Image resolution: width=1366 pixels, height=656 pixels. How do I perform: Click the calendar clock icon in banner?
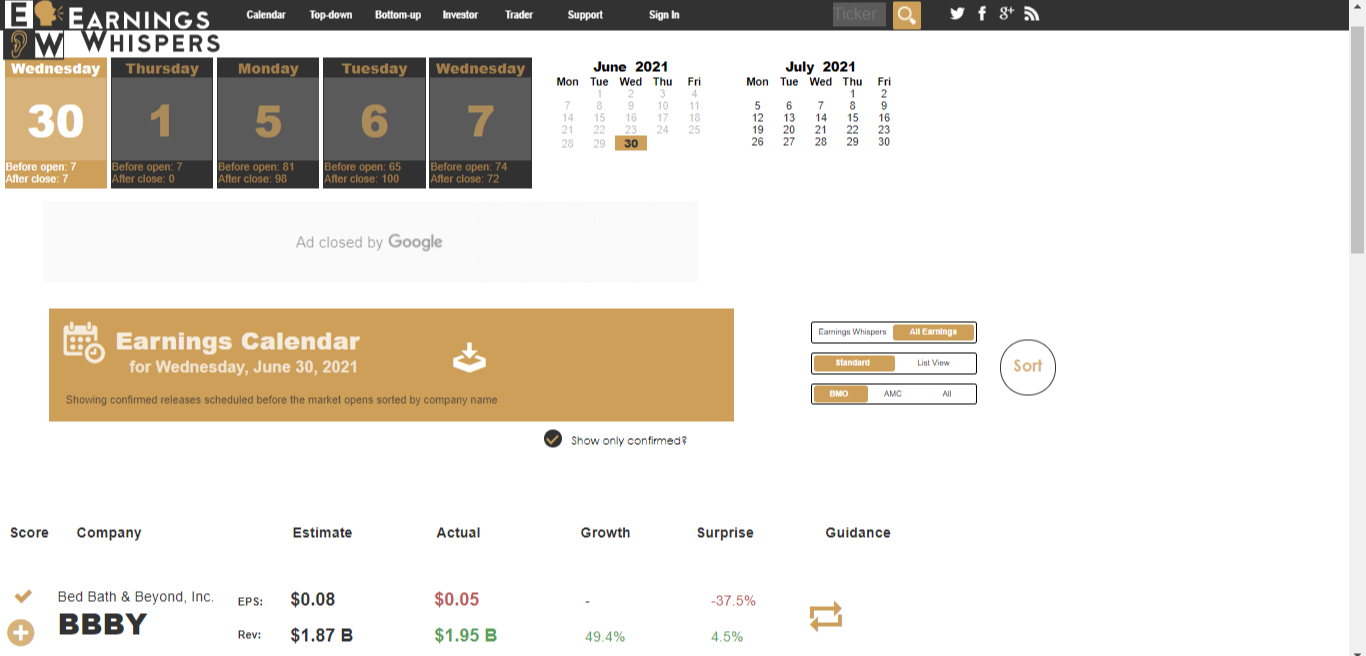[83, 342]
